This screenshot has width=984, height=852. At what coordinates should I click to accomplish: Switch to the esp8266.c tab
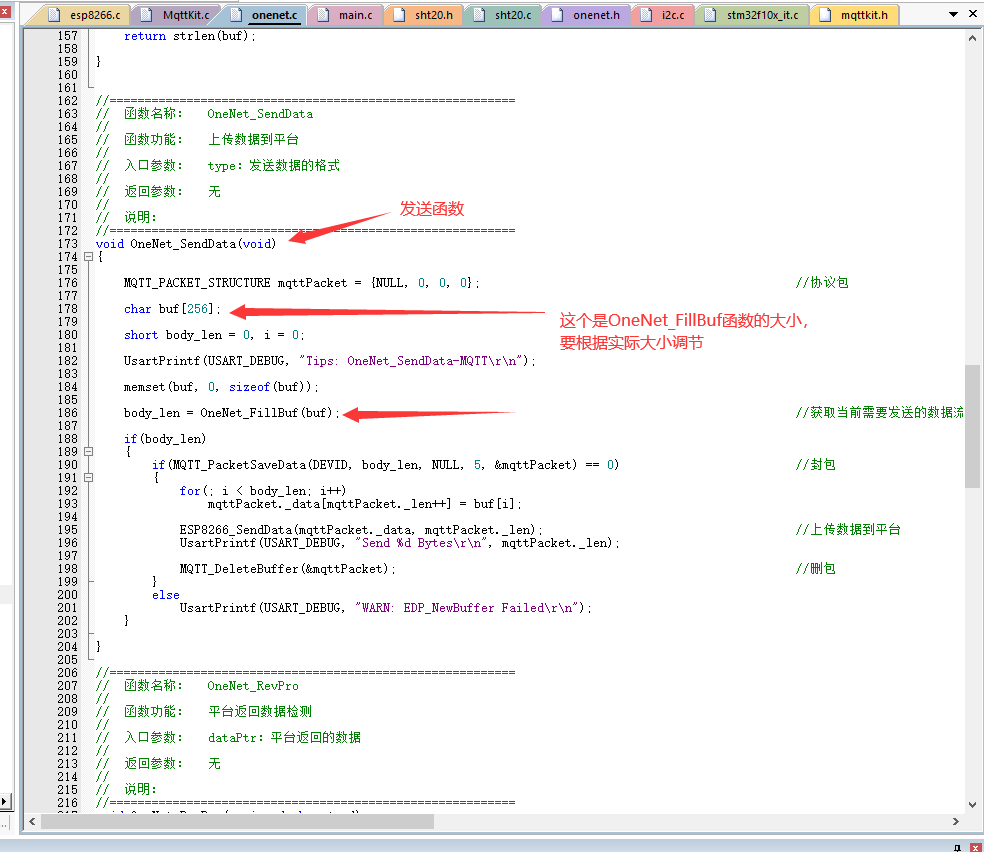click(x=94, y=14)
